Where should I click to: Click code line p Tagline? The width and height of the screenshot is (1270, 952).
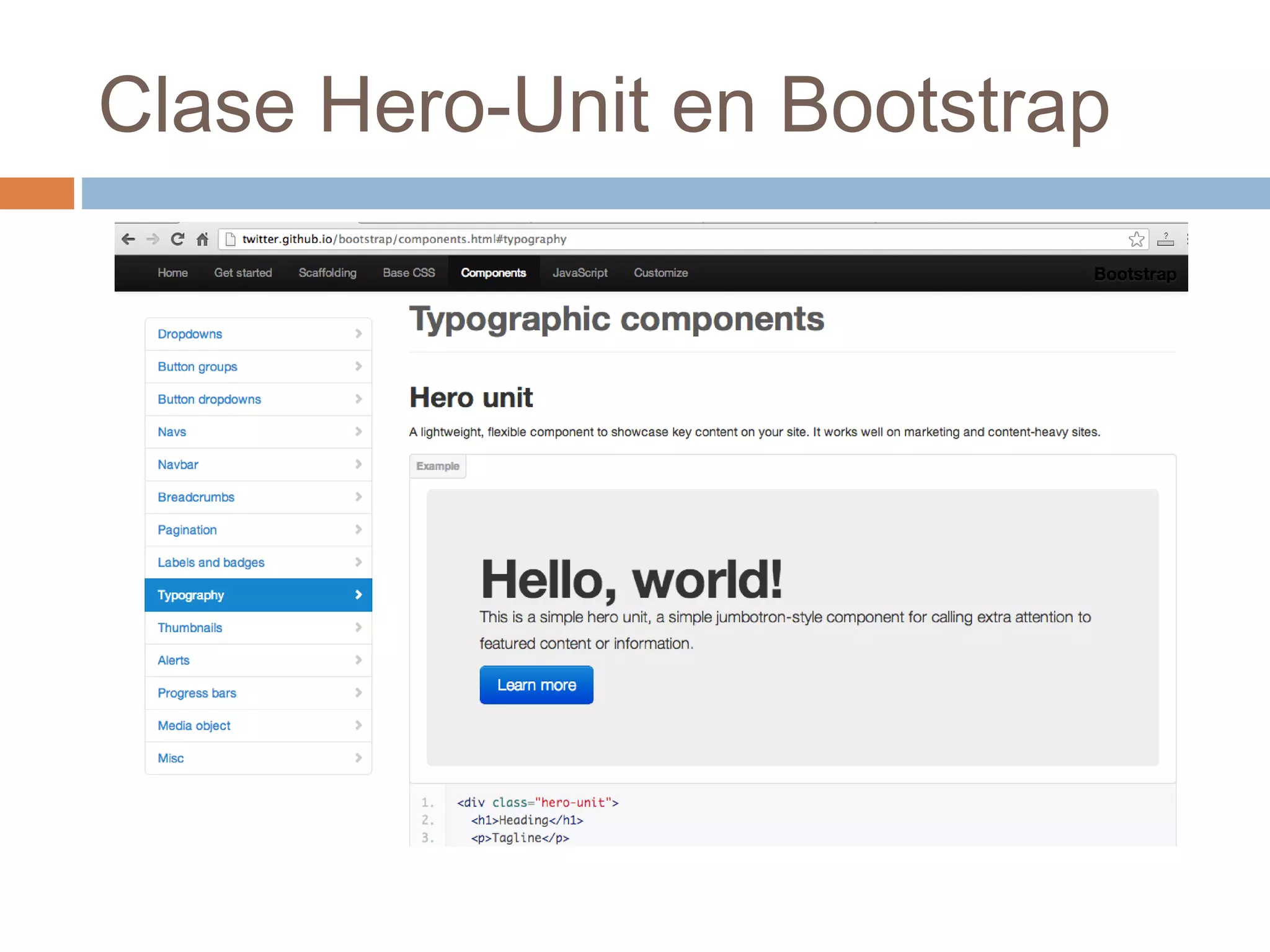[520, 838]
